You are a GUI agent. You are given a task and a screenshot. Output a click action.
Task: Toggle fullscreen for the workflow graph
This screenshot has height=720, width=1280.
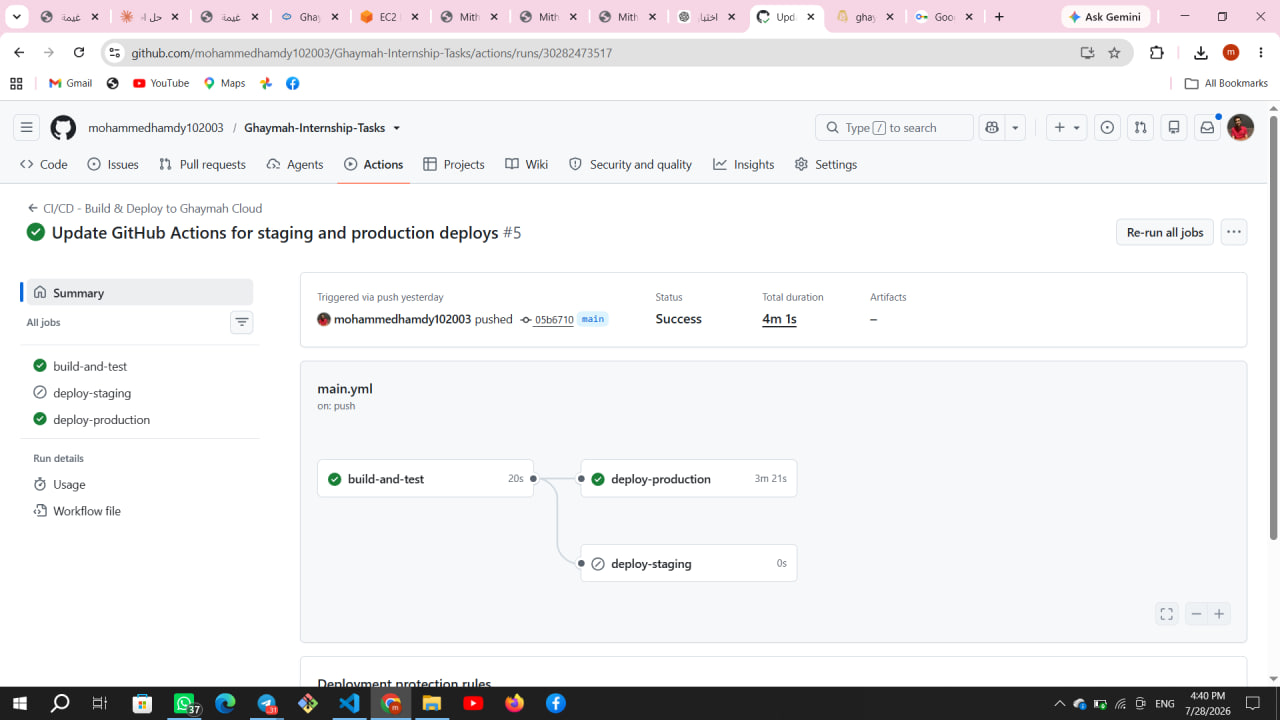tap(1167, 614)
